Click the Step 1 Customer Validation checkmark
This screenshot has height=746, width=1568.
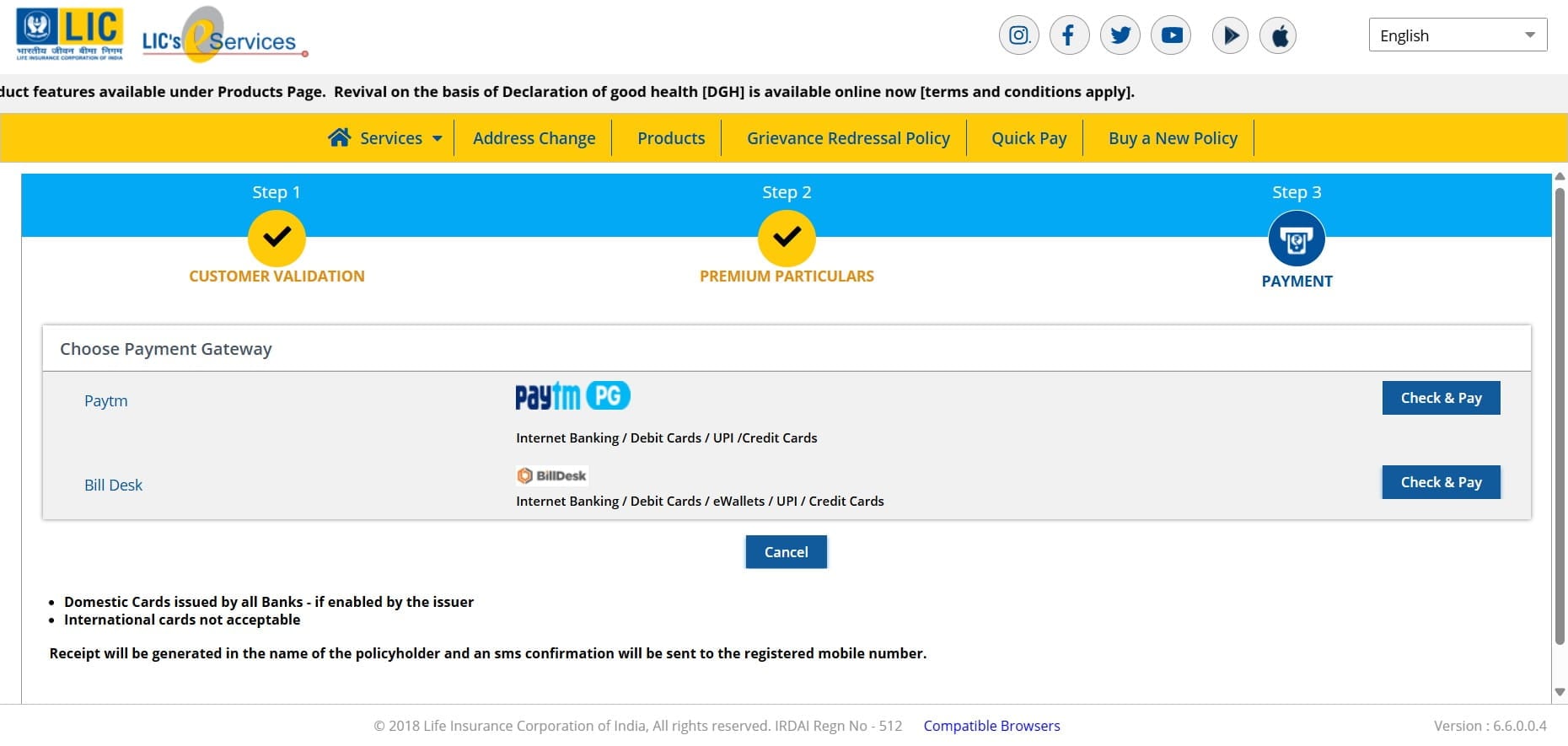[x=277, y=238]
